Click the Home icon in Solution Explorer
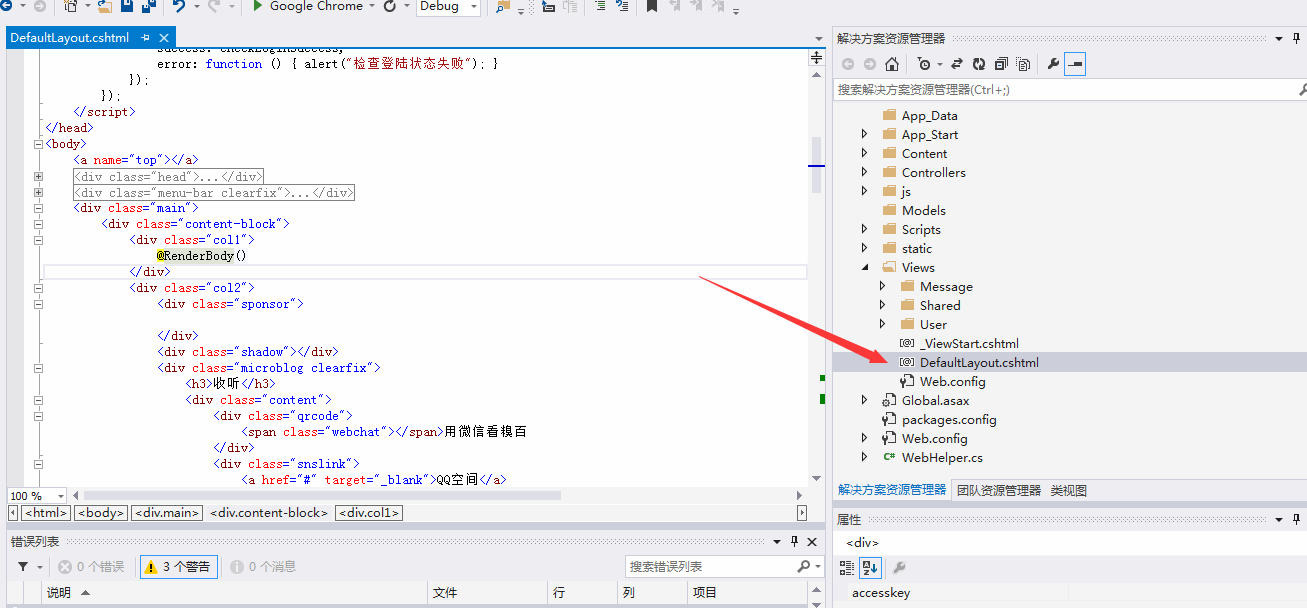Screen dimensions: 1307x608 point(892,64)
